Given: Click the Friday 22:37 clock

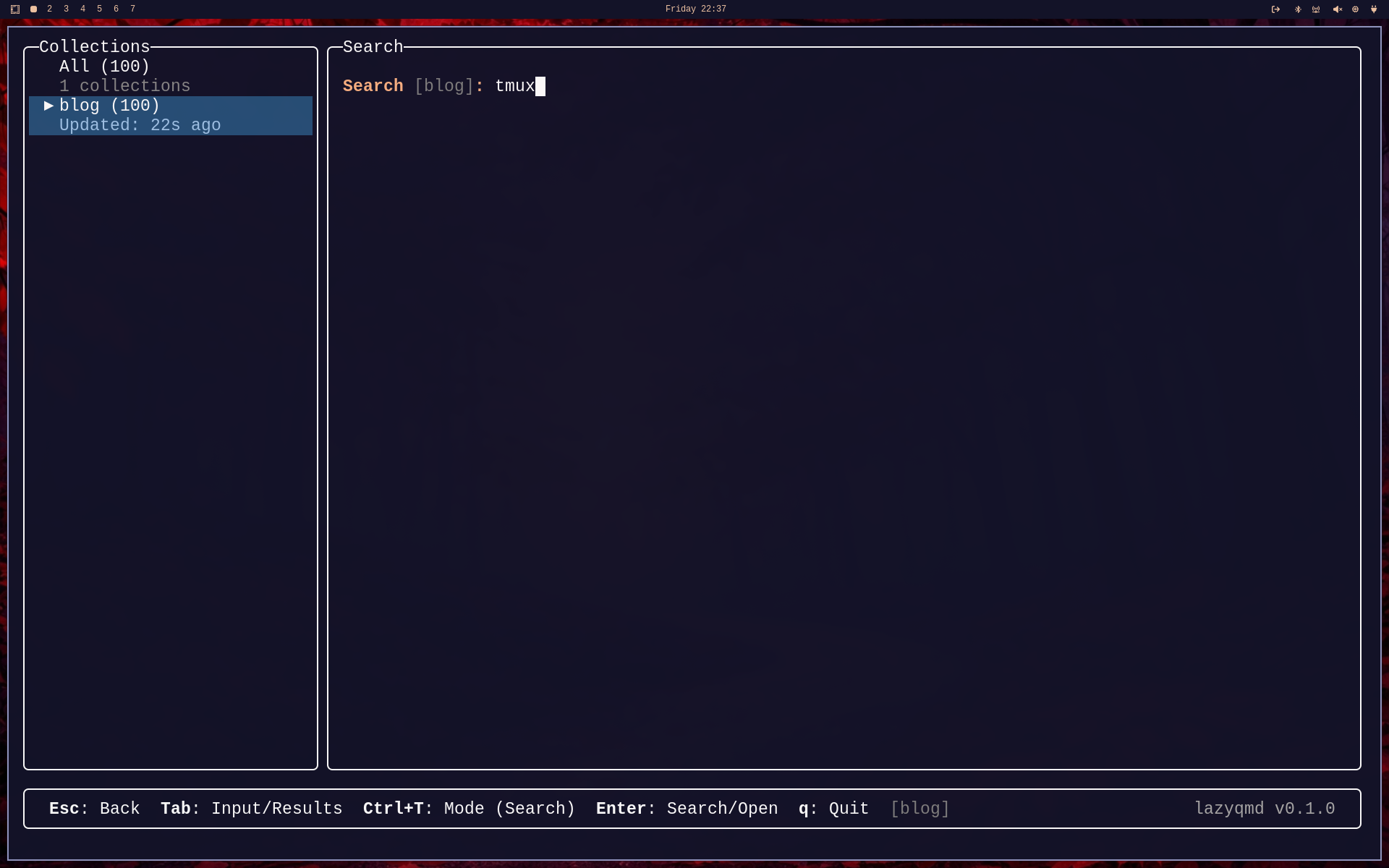Looking at the screenshot, I should 695,9.
